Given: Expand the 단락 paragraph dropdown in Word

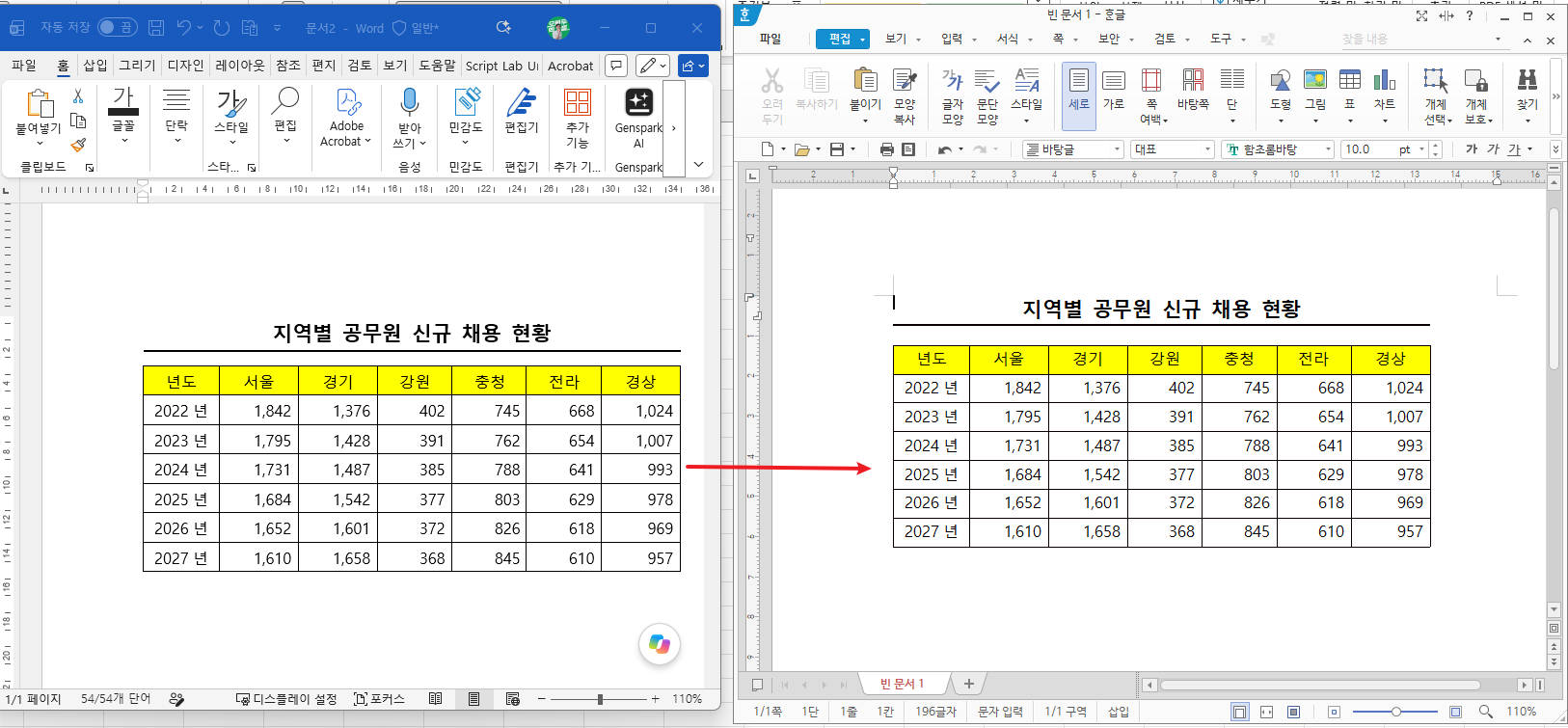Looking at the screenshot, I should [x=176, y=141].
